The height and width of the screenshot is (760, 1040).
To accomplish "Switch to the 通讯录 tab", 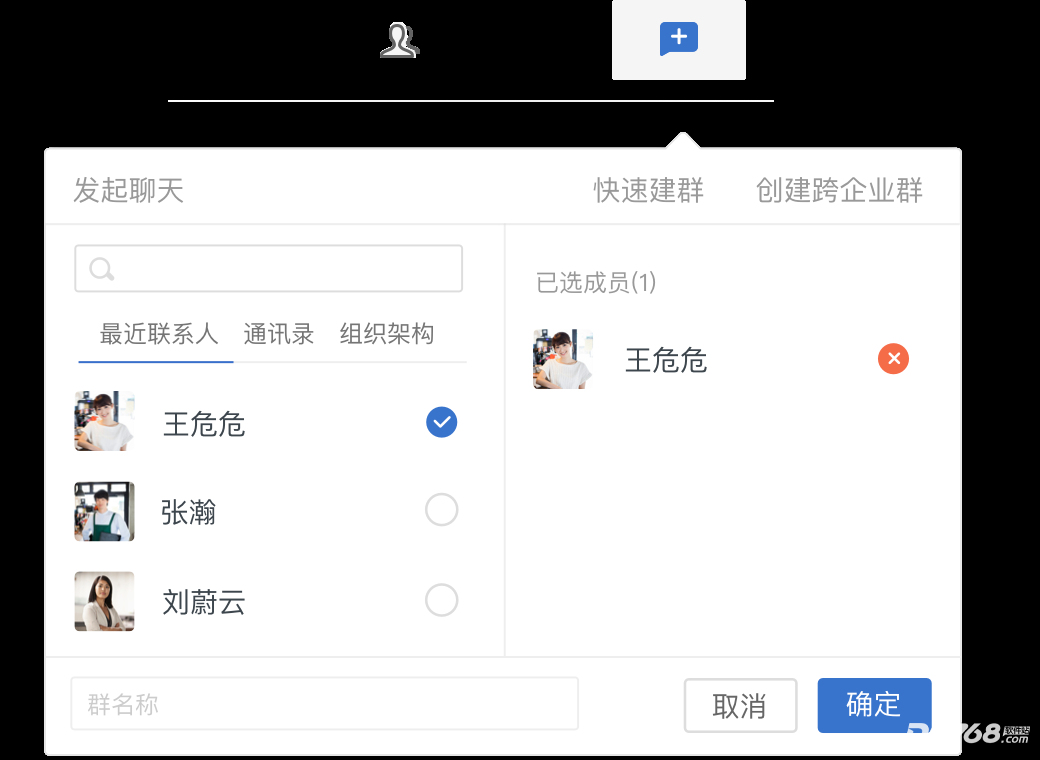I will [x=278, y=334].
